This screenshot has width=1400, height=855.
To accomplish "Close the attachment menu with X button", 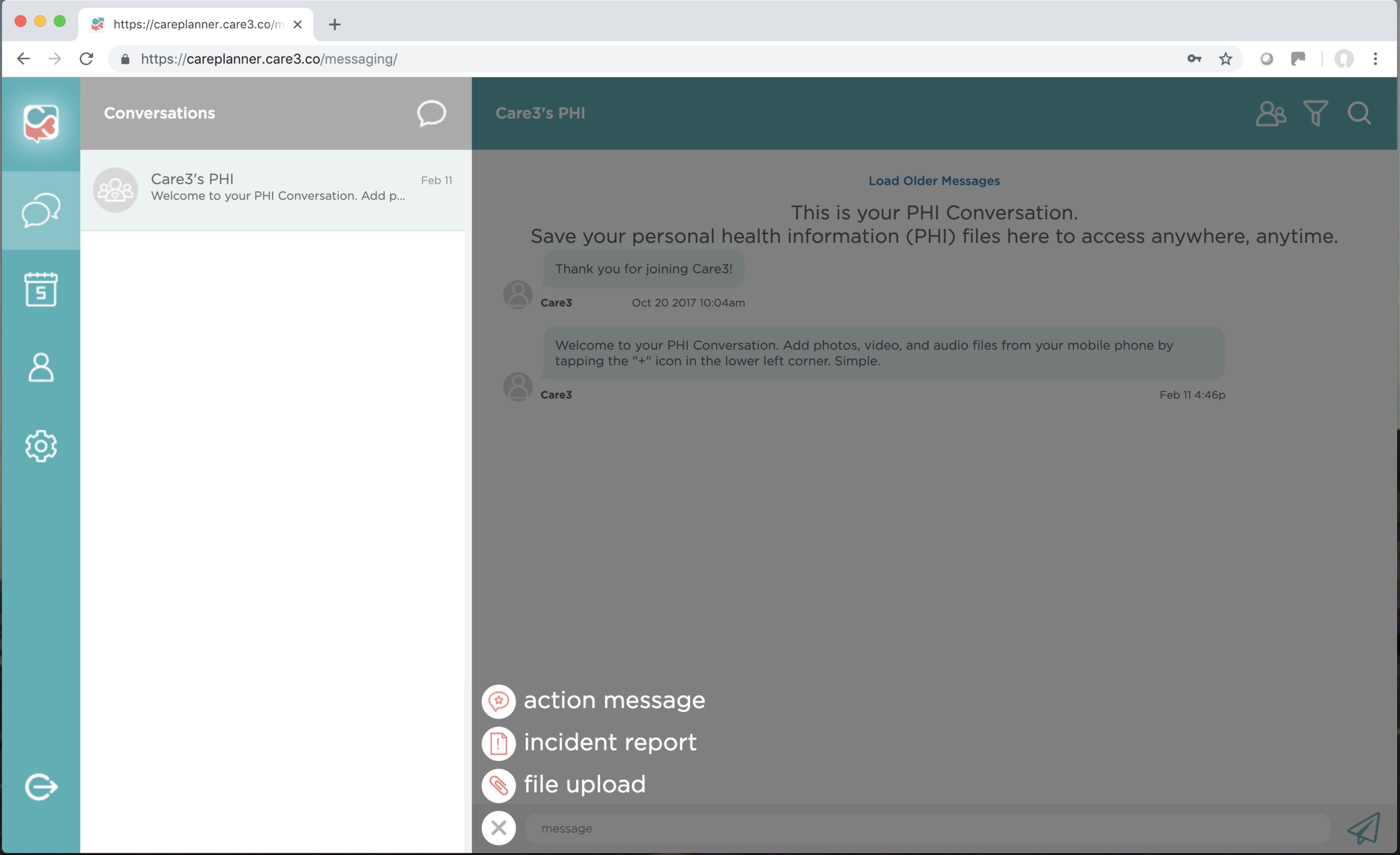I will pyautogui.click(x=498, y=828).
